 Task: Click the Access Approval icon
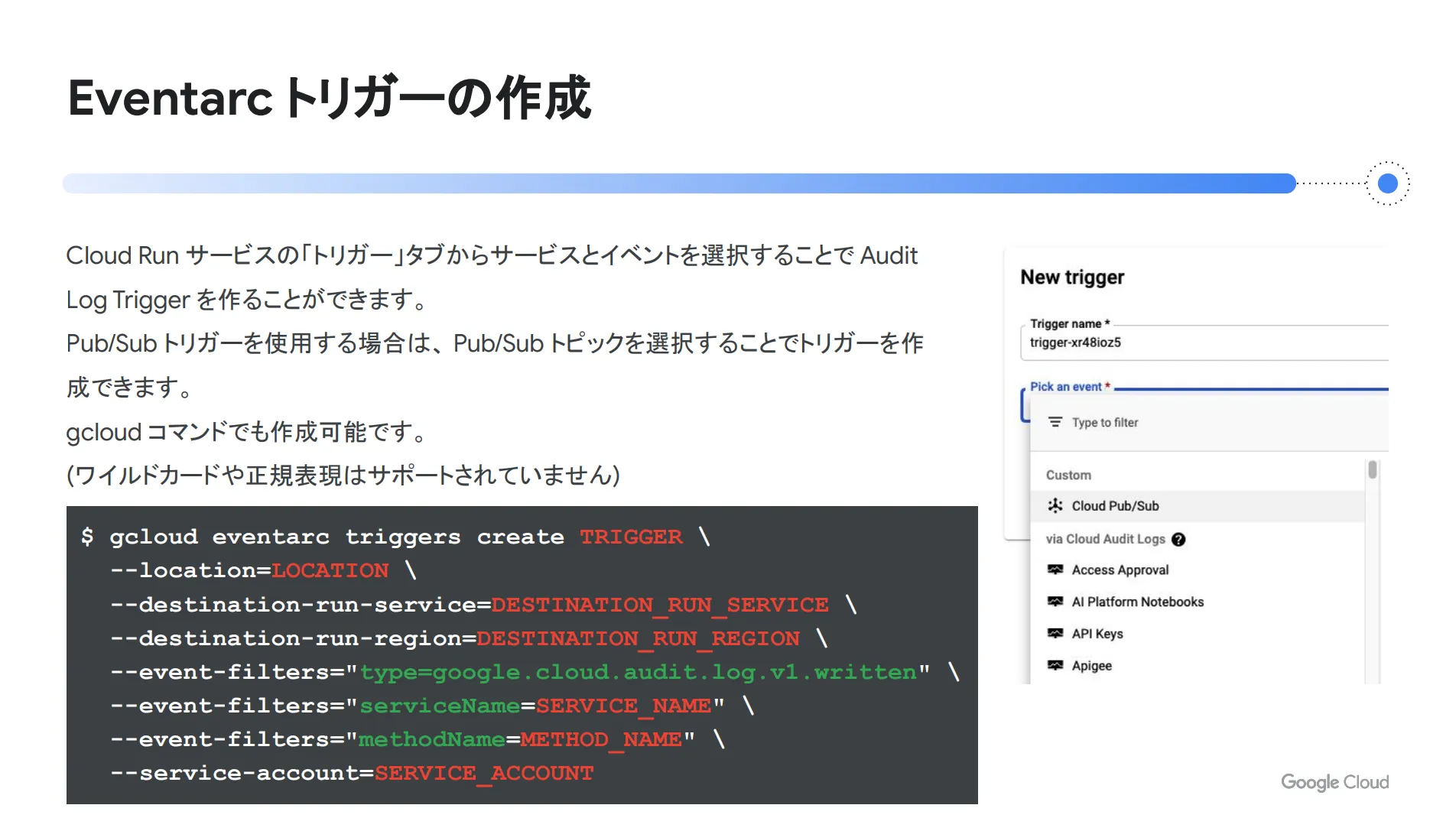click(x=1055, y=570)
